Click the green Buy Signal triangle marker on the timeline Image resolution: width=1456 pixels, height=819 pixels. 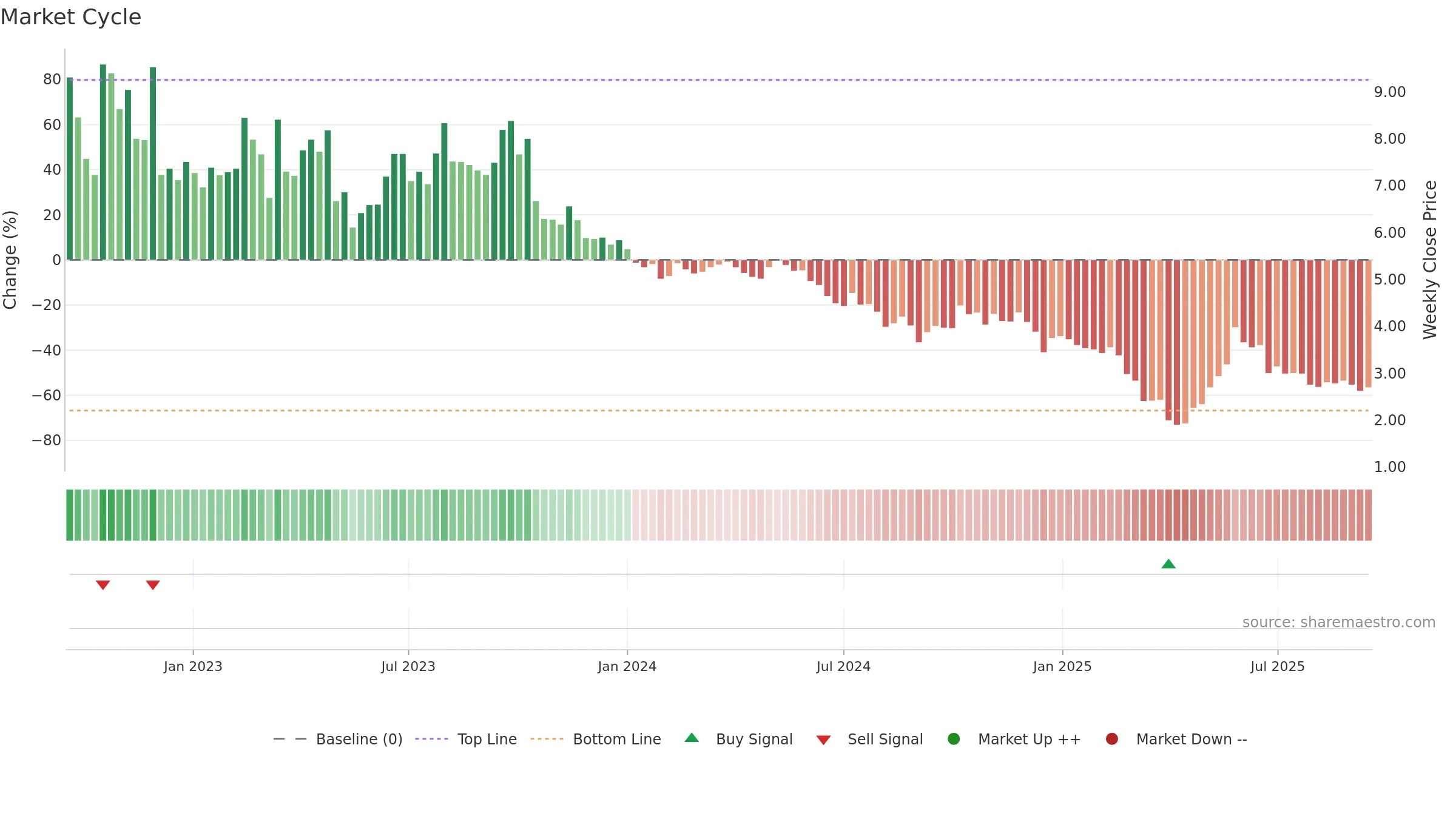pyautogui.click(x=1168, y=564)
